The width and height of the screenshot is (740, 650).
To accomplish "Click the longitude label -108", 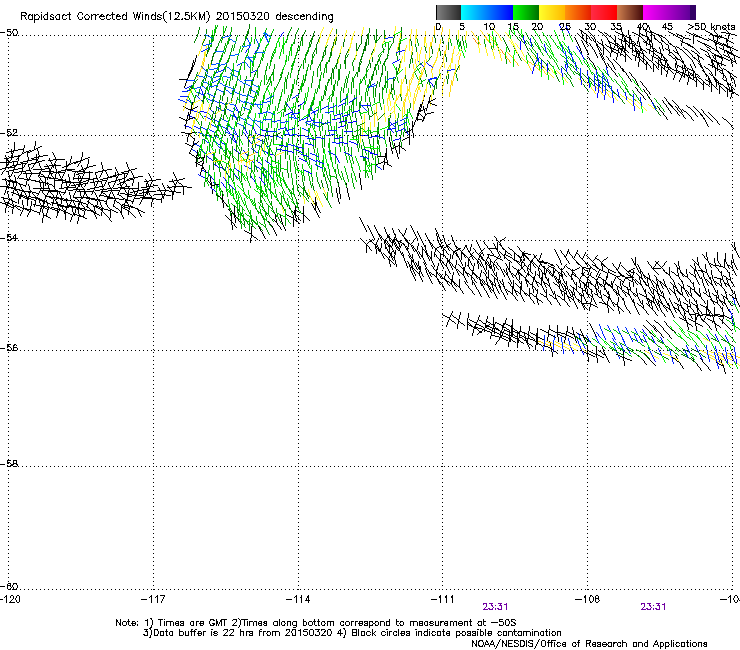I will (x=588, y=599).
